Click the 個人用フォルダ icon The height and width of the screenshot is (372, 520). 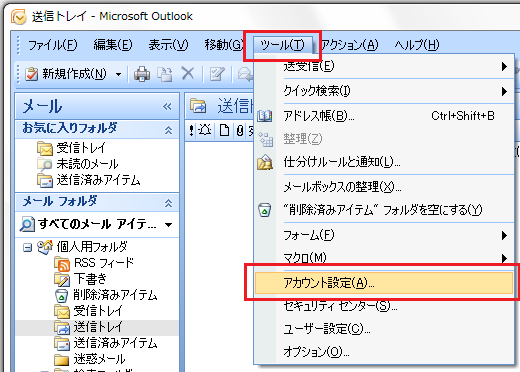[x=45, y=247]
